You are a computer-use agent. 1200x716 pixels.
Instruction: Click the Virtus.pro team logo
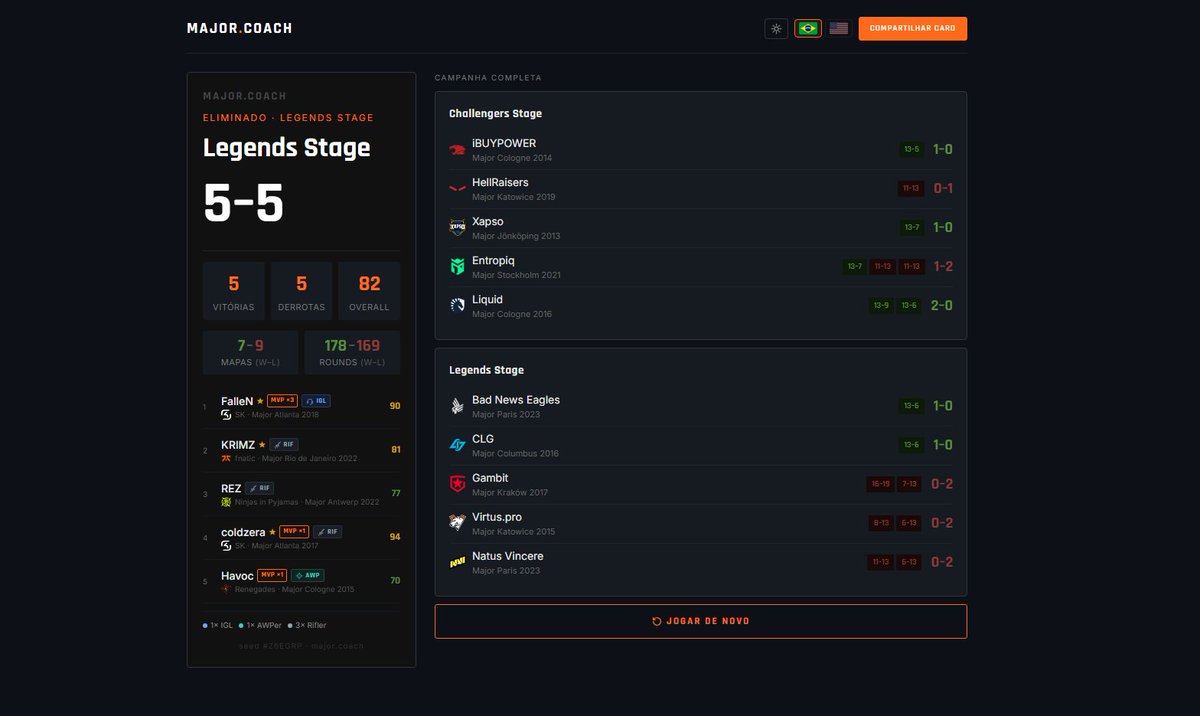click(x=457, y=523)
